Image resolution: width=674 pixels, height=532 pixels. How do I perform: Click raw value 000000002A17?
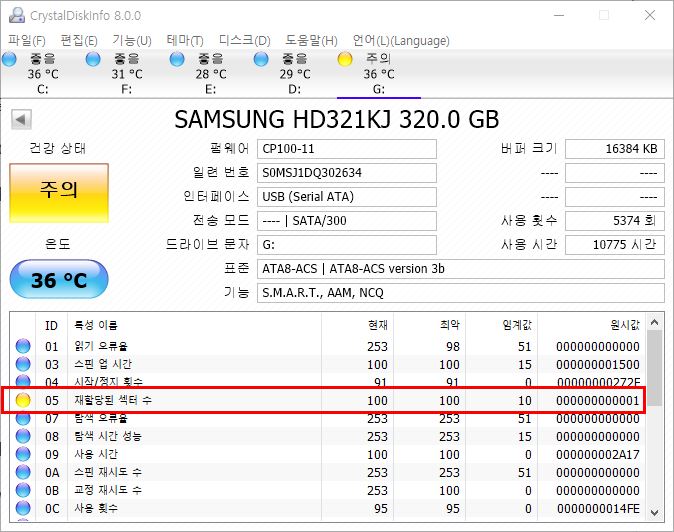[x=597, y=455]
